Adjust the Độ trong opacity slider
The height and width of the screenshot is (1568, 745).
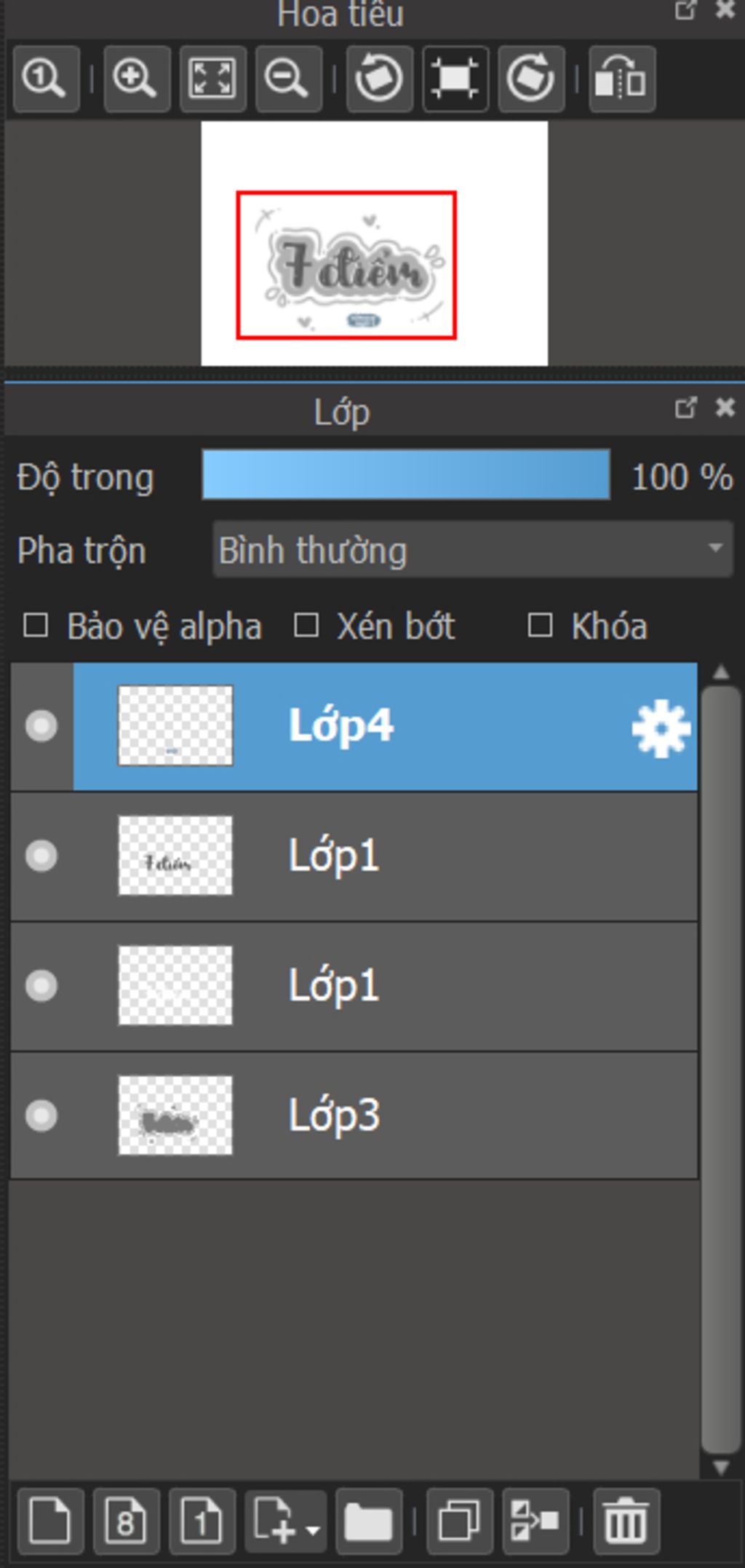(x=405, y=475)
